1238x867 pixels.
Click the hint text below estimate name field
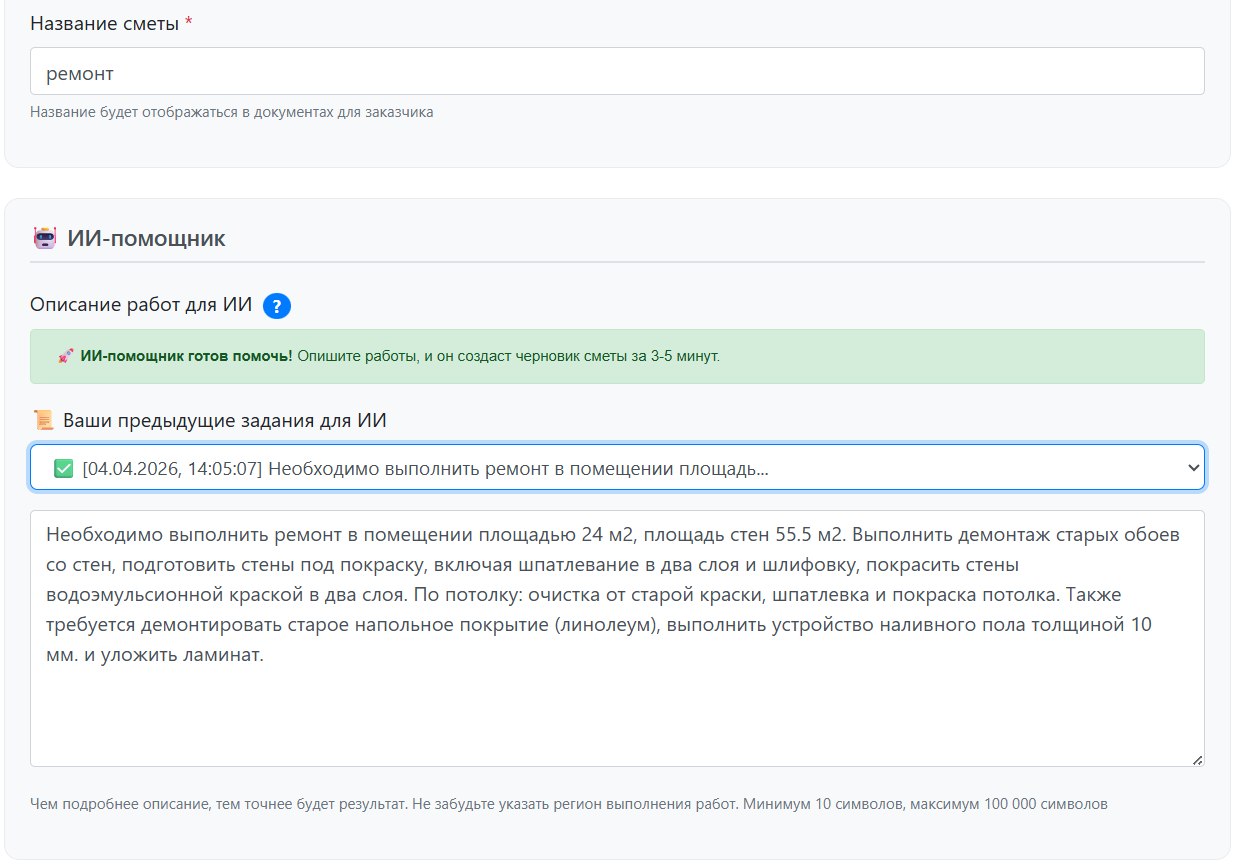231,112
